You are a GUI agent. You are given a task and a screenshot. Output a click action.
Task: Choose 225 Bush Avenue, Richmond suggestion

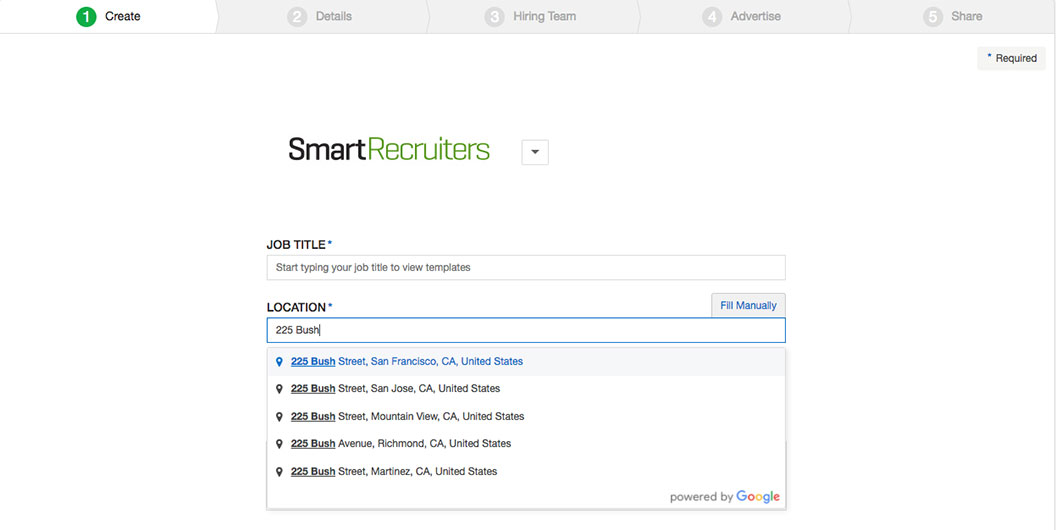[400, 444]
